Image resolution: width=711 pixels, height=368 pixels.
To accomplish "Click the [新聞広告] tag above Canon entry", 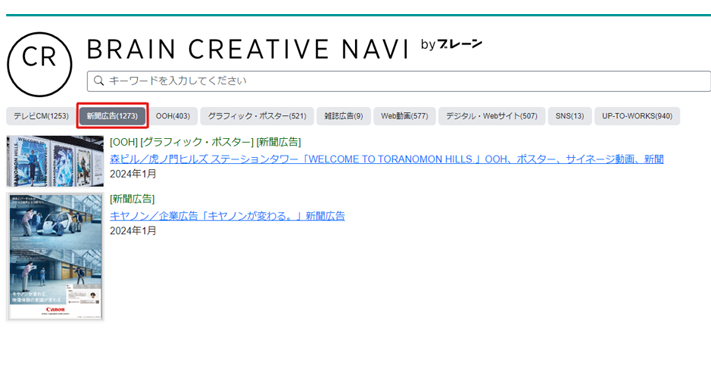I will [132, 199].
